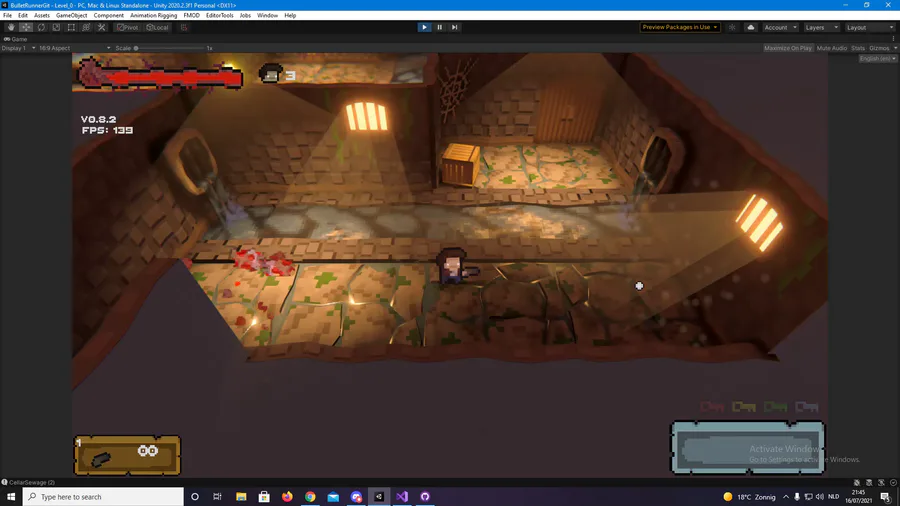Open the Display 1 dropdown

pos(18,48)
